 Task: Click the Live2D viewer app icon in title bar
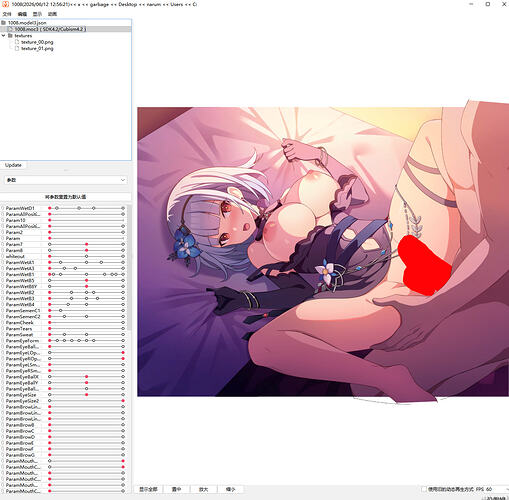(x=5, y=4)
